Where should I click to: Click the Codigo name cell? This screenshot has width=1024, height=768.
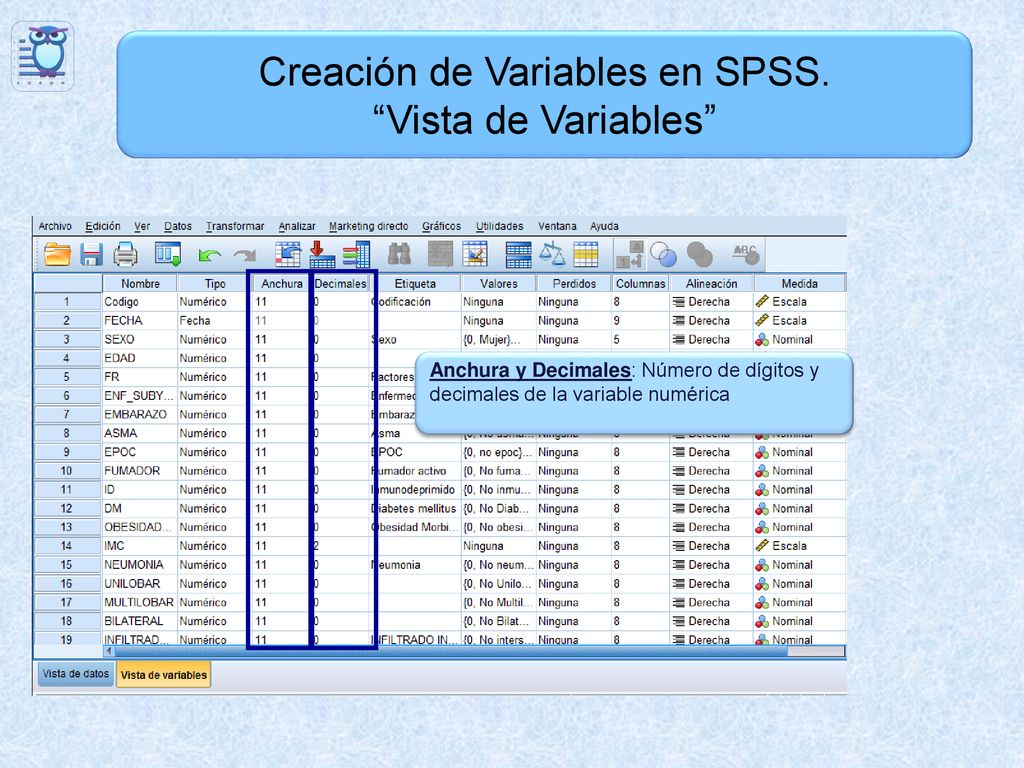tap(140, 302)
